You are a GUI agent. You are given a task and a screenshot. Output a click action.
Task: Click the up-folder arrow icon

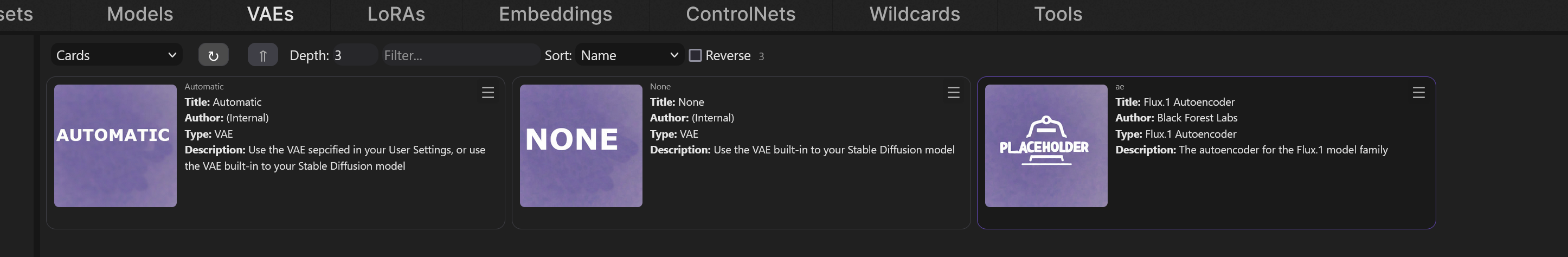click(x=262, y=55)
